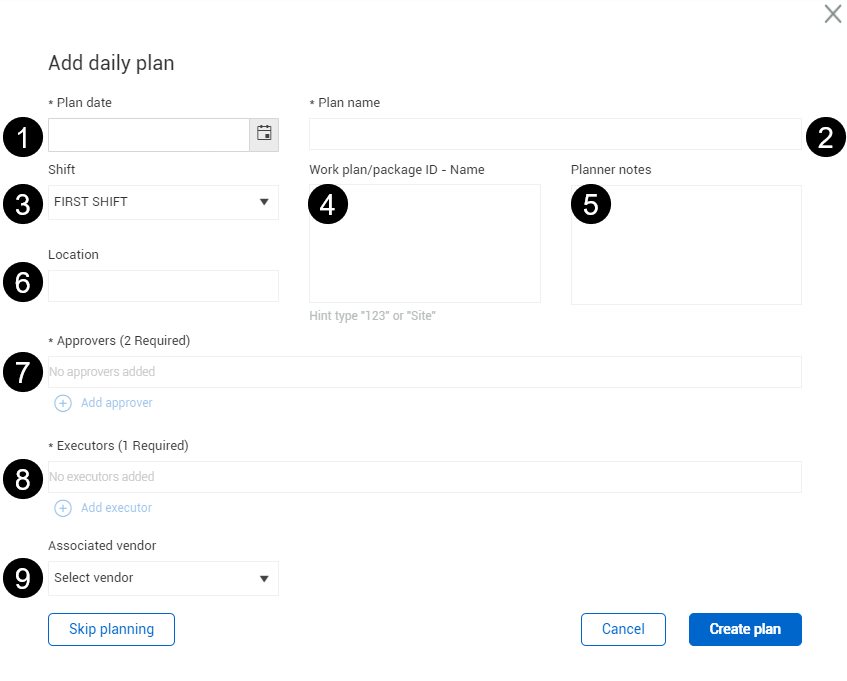Select the Executors field showing no executors
The height and width of the screenshot is (681, 847).
(425, 477)
